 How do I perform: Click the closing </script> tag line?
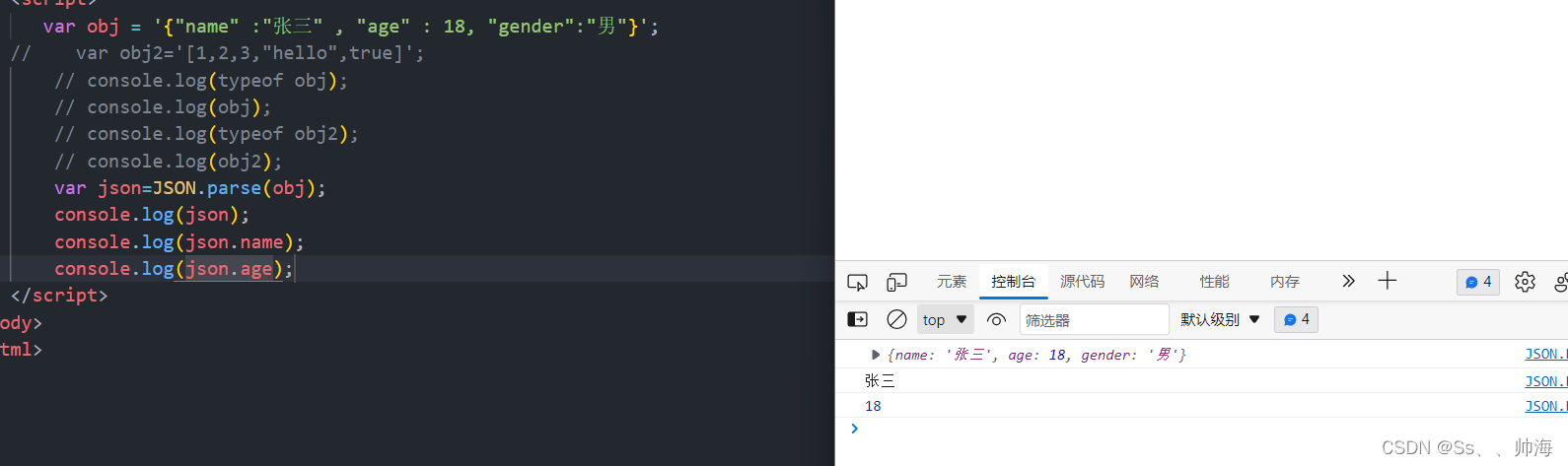coord(59,296)
